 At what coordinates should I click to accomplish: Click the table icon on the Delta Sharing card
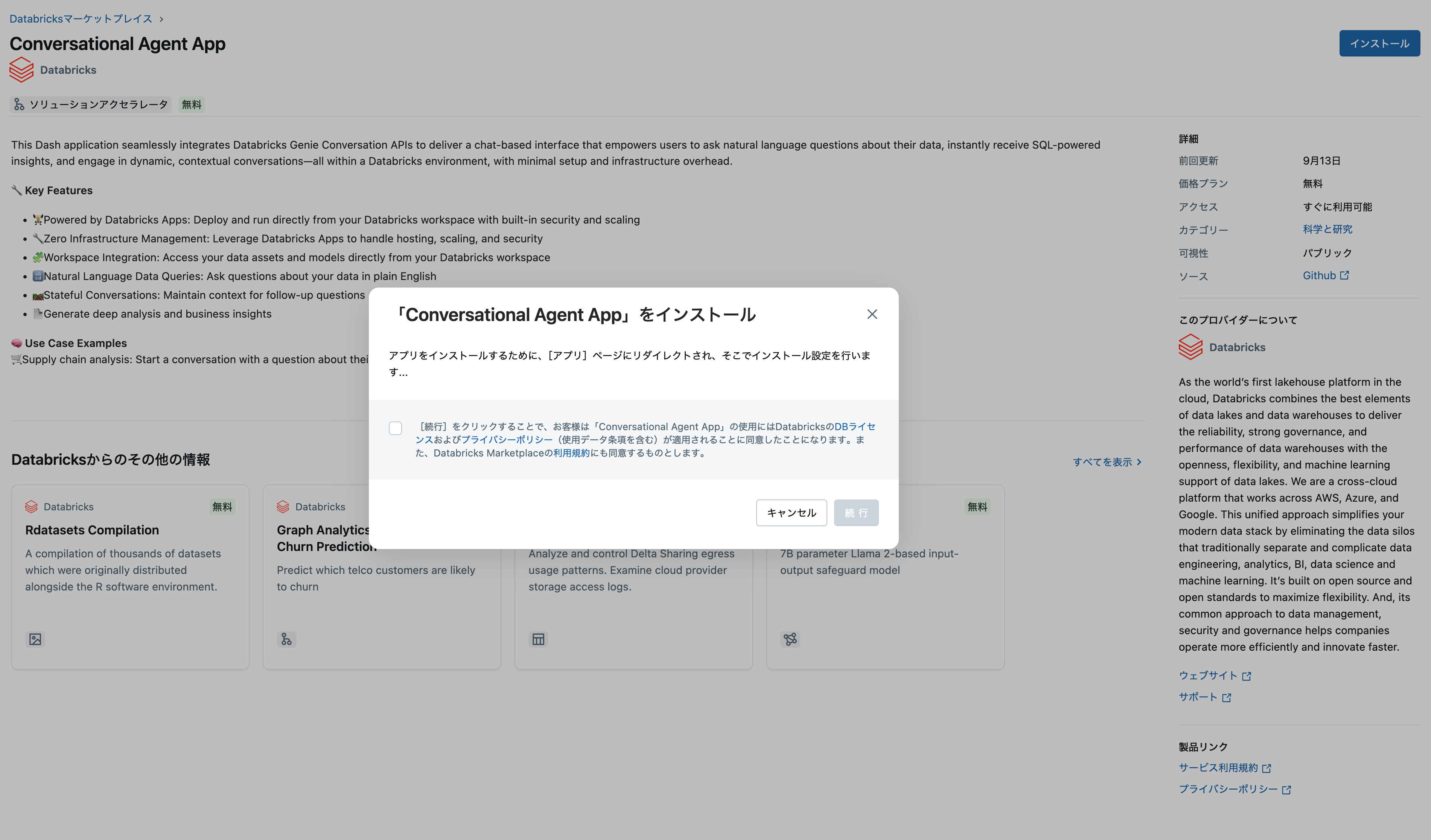click(538, 639)
